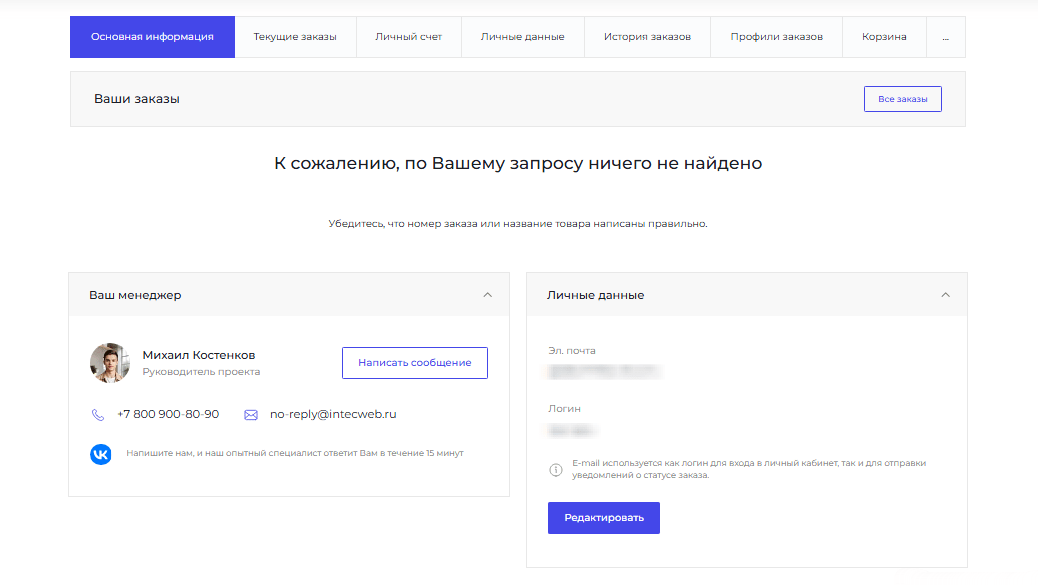Image resolution: width=1038 pixels, height=585 pixels.
Task: Select the Основная информация tab
Action: (152, 37)
